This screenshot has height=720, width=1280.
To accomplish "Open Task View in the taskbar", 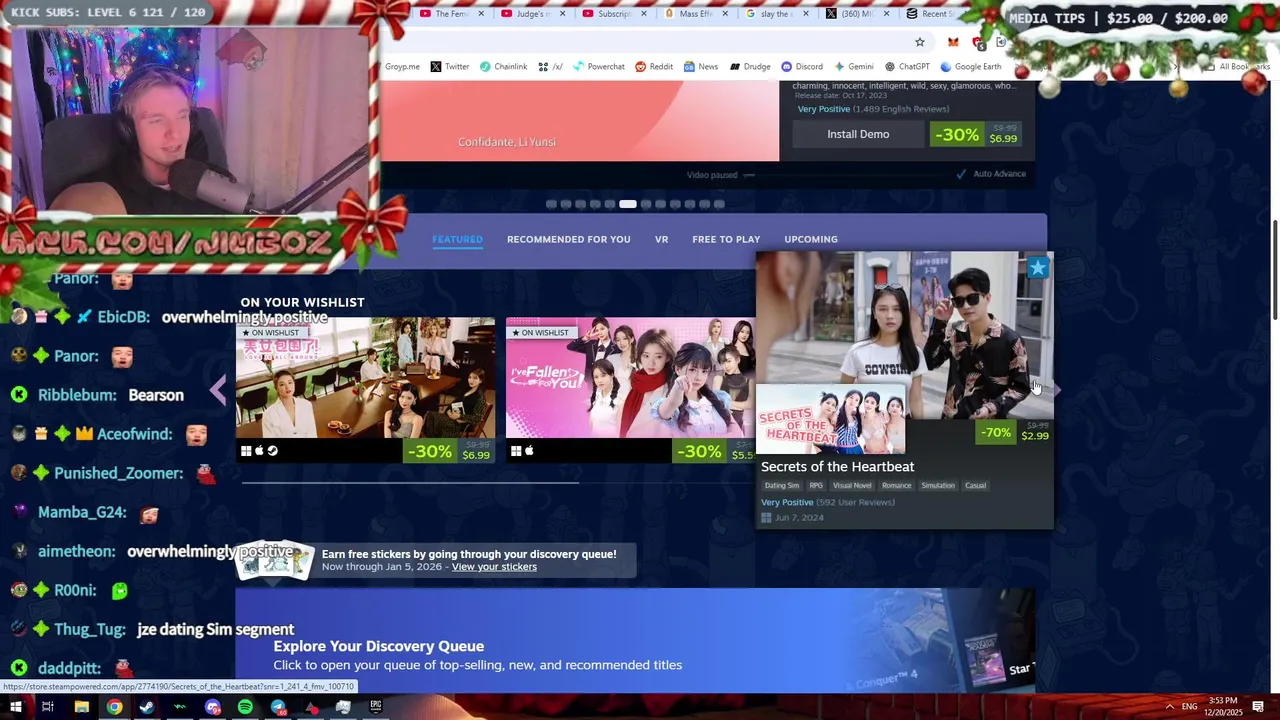I will (47, 707).
